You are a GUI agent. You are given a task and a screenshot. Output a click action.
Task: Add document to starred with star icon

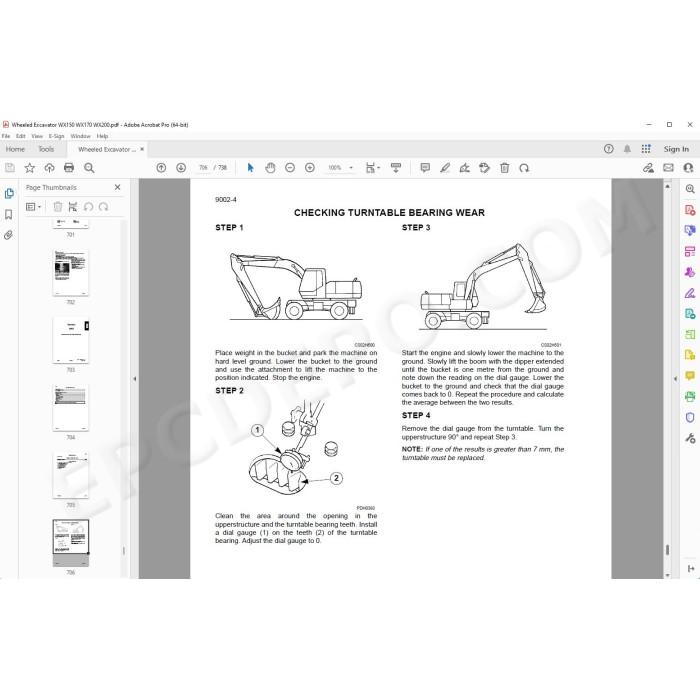[x=29, y=168]
